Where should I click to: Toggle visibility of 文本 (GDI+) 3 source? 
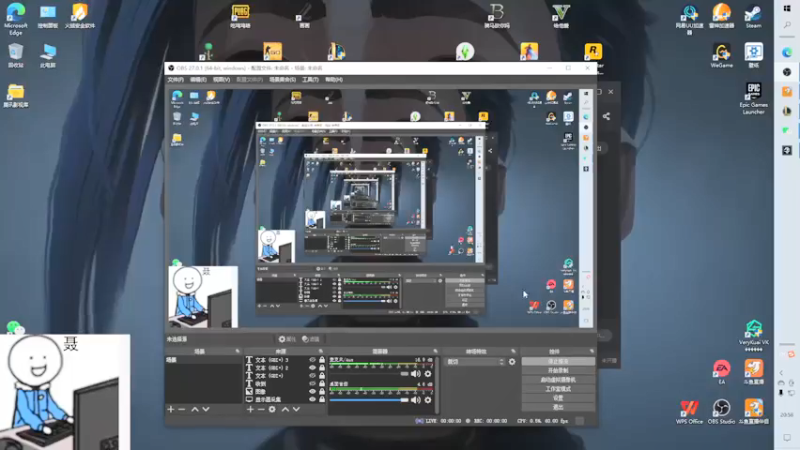(312, 360)
